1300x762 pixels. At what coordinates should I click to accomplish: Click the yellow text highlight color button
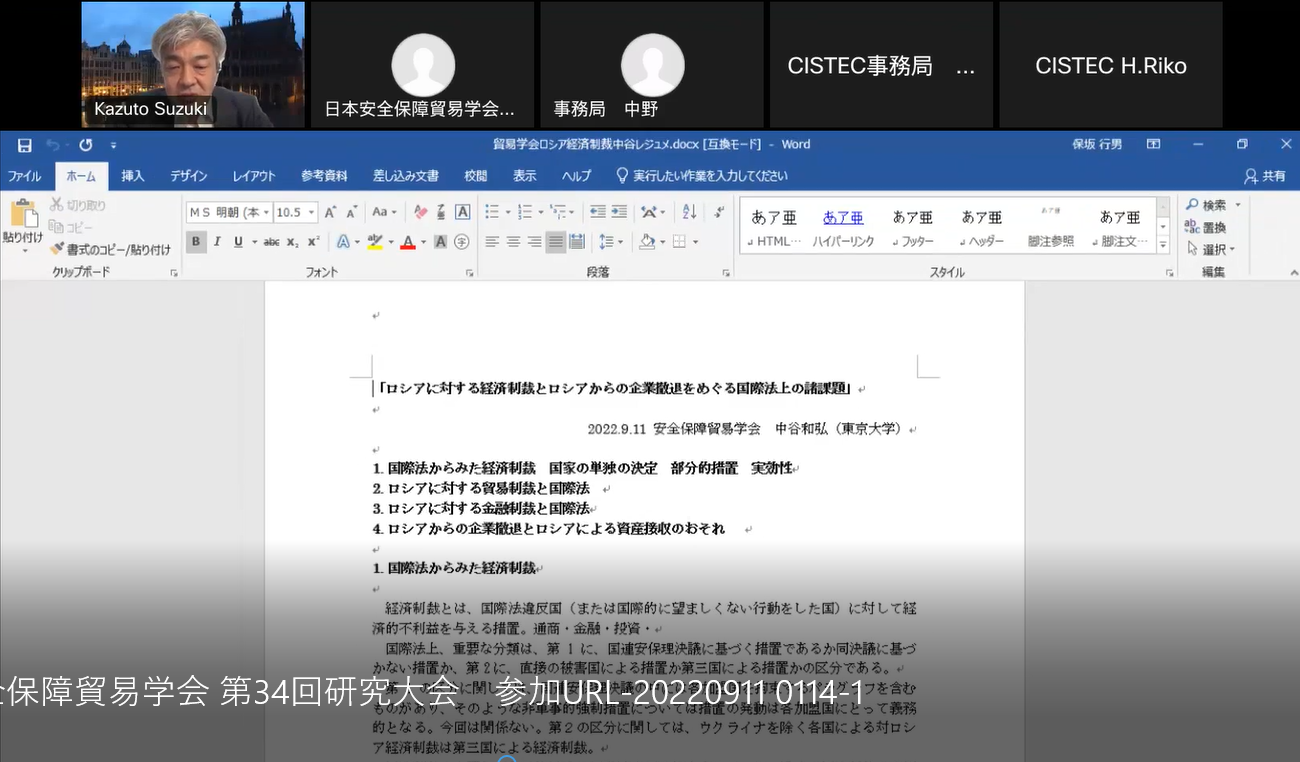point(374,242)
